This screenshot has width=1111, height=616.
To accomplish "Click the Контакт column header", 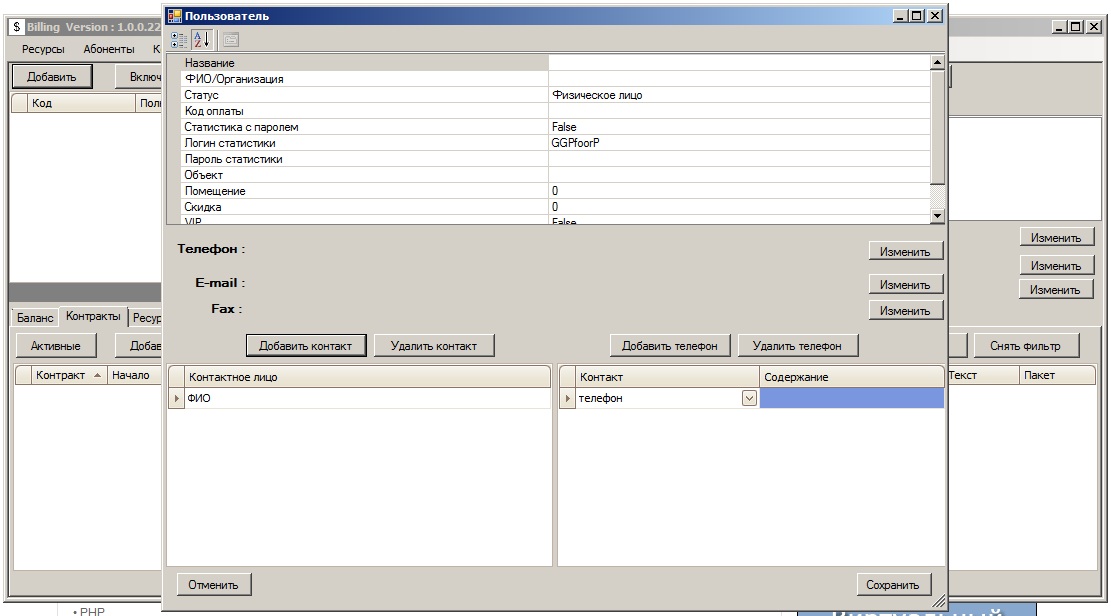I will tap(667, 377).
